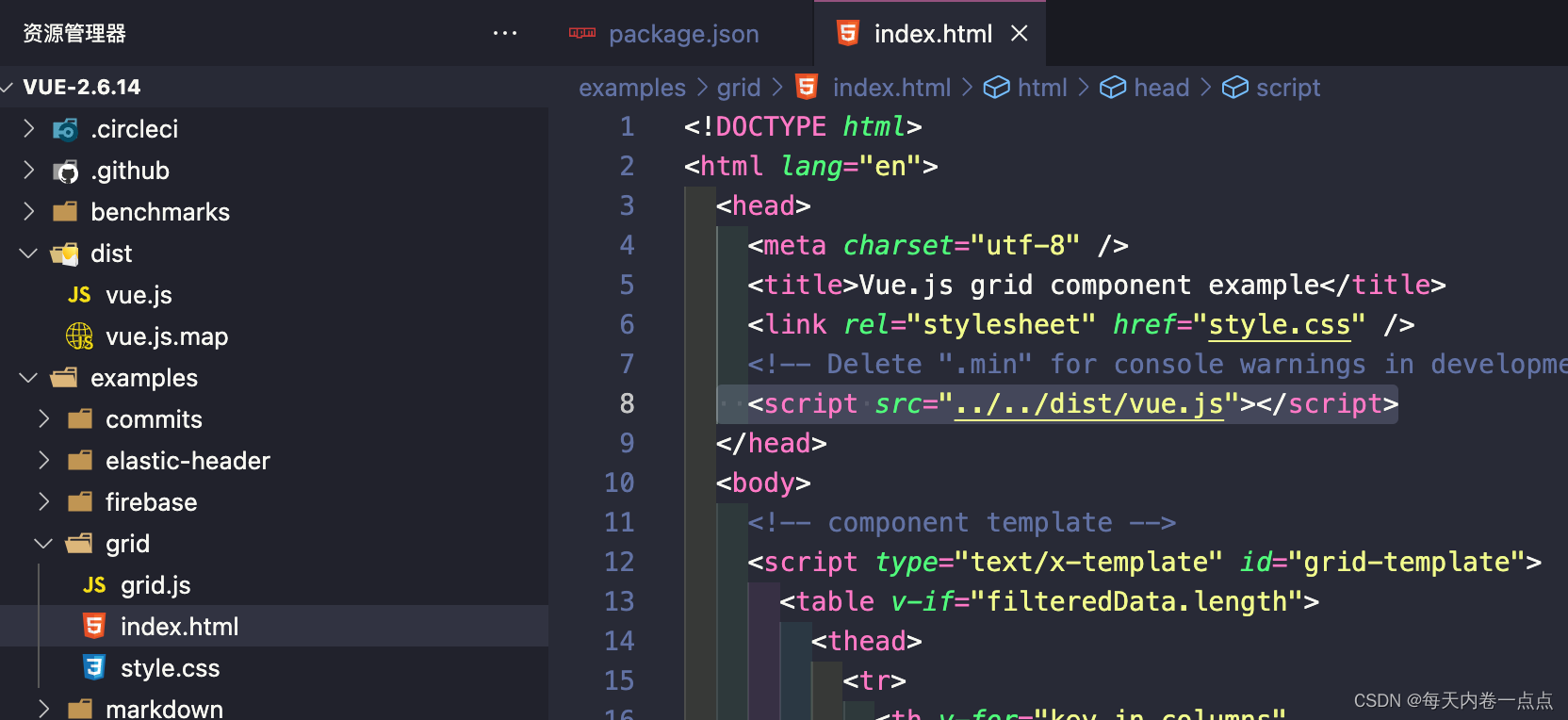Viewport: 1568px width, 720px height.
Task: Click the dist folder icon
Action: coord(65,254)
